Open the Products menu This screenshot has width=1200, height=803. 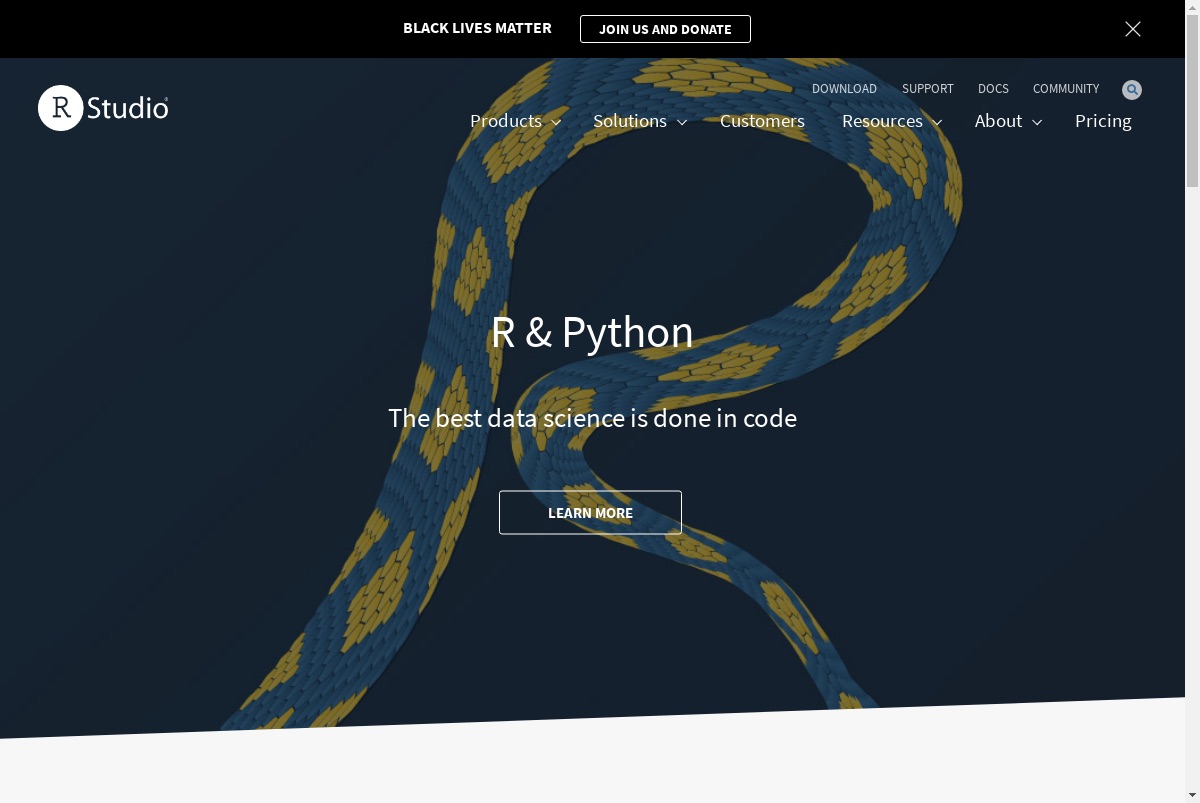point(506,121)
